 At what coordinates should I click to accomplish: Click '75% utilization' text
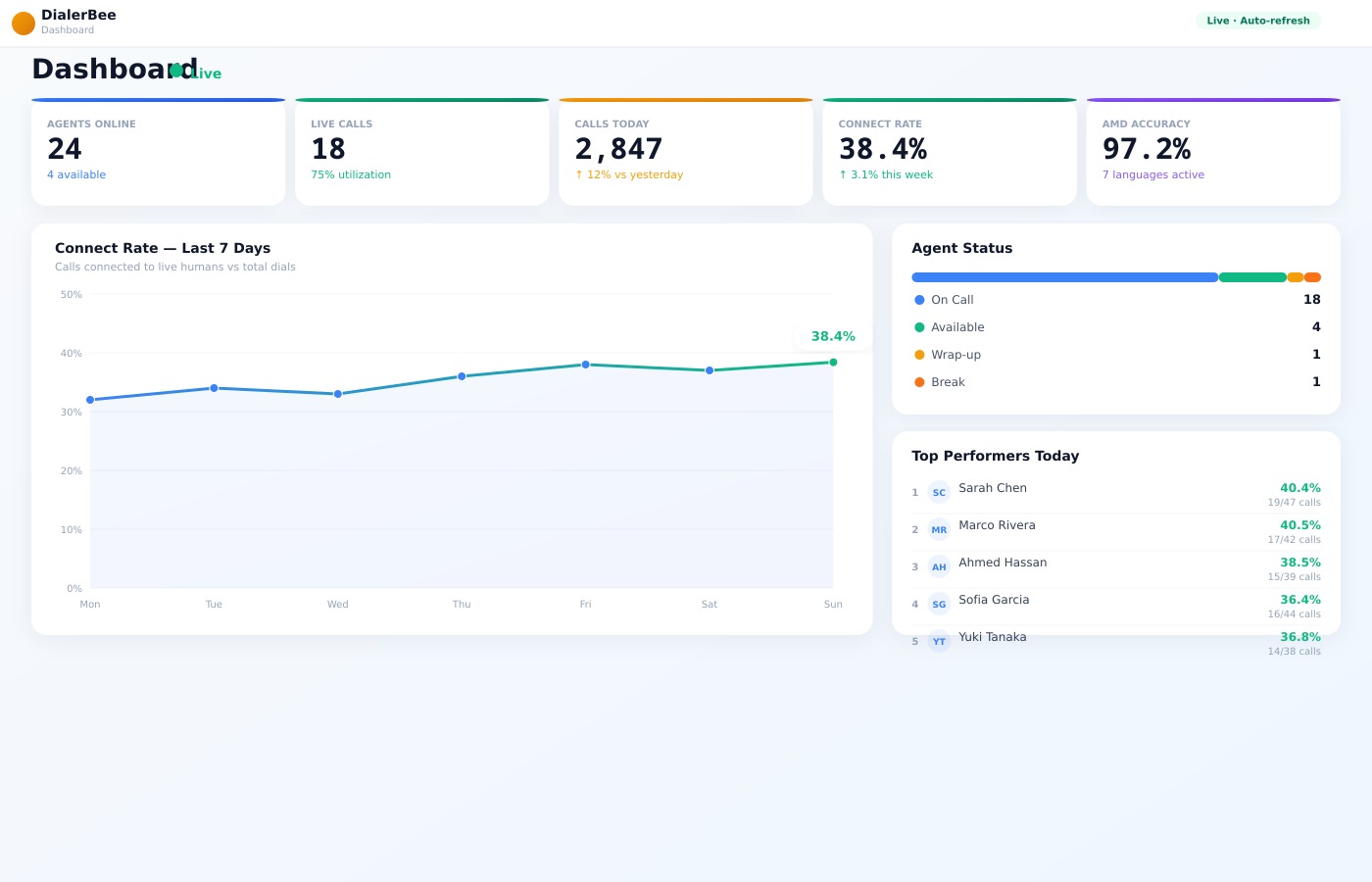tap(351, 174)
